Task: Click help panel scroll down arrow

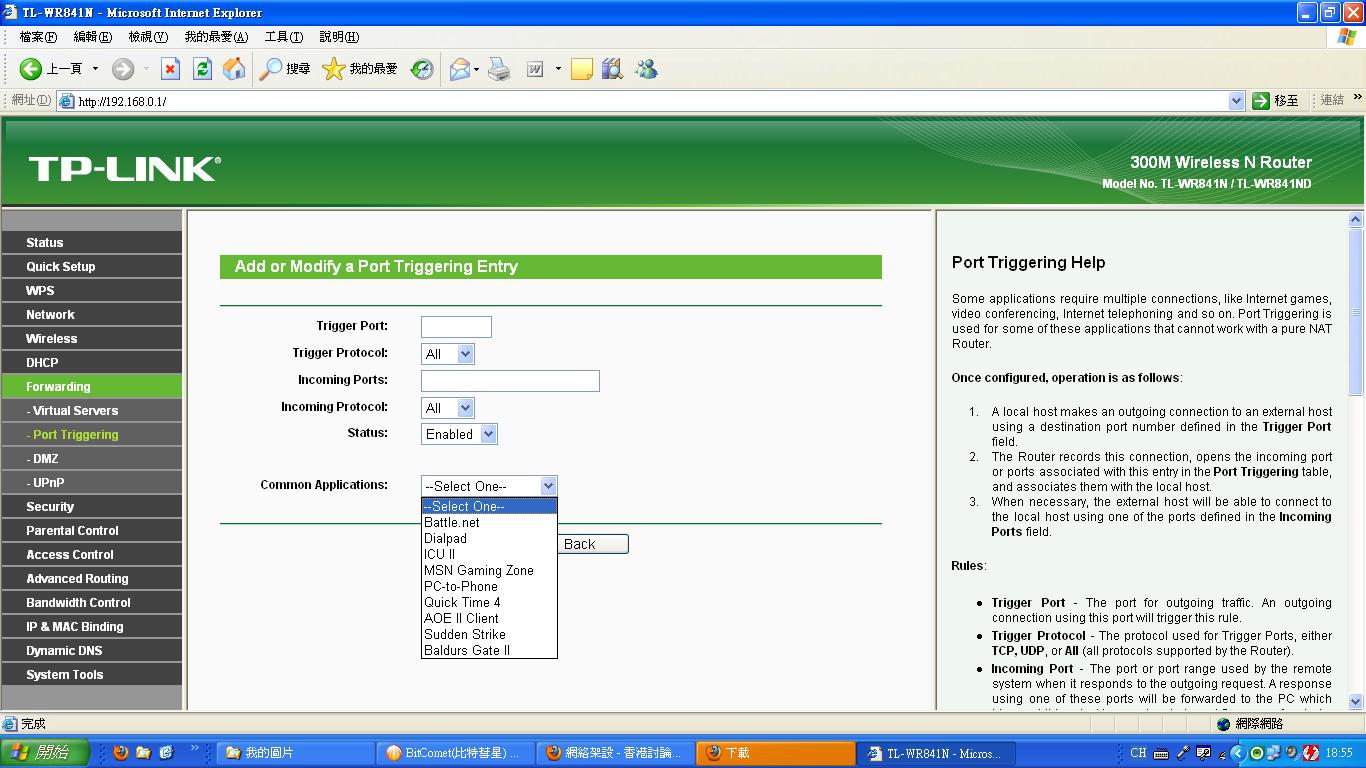Action: pyautogui.click(x=1356, y=701)
